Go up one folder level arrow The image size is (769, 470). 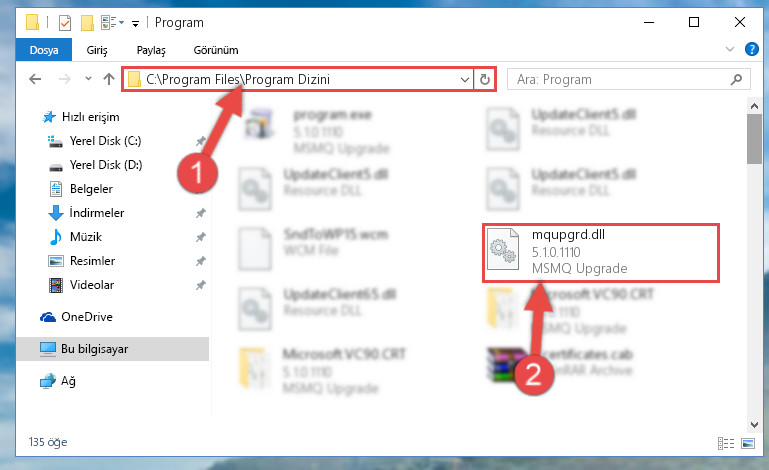pyautogui.click(x=109, y=79)
